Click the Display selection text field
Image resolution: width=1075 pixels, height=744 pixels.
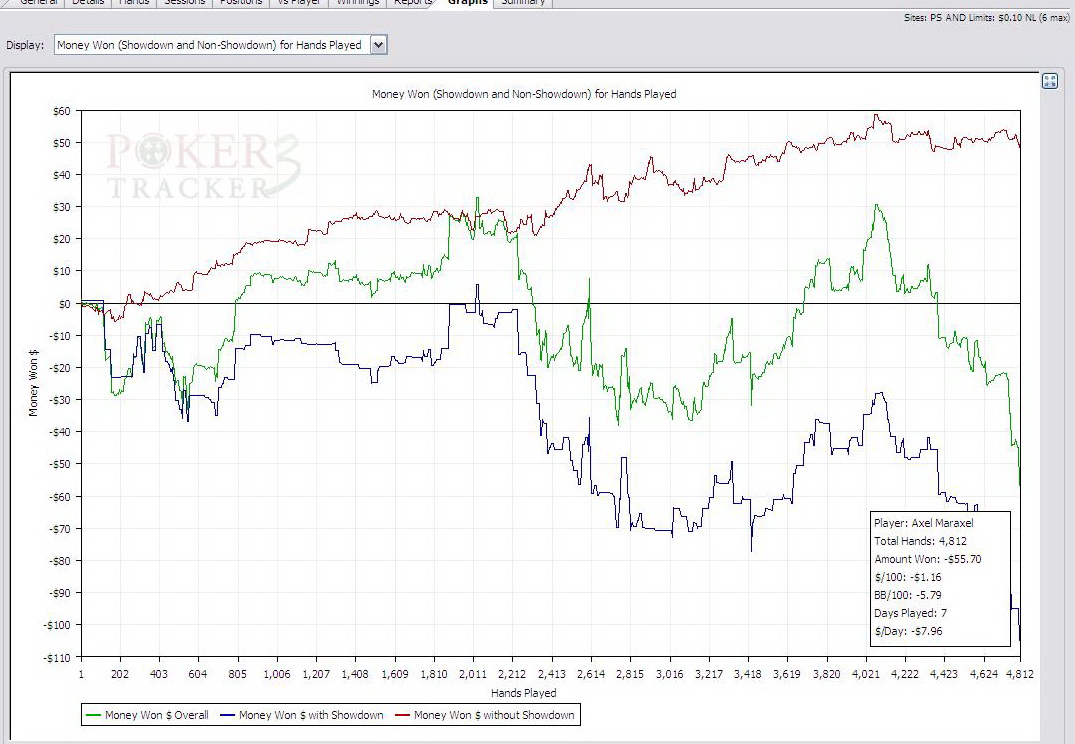tap(210, 45)
